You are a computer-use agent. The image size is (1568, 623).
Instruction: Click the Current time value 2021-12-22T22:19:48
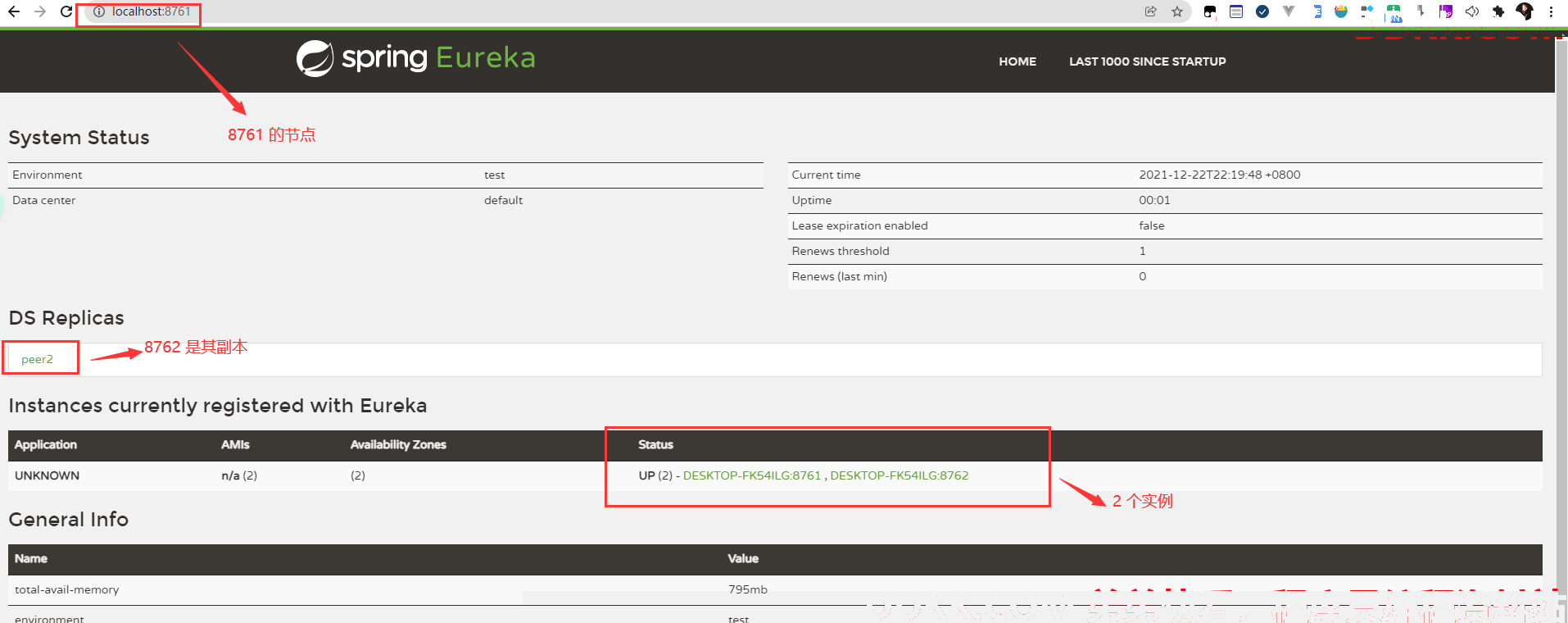click(x=1219, y=175)
